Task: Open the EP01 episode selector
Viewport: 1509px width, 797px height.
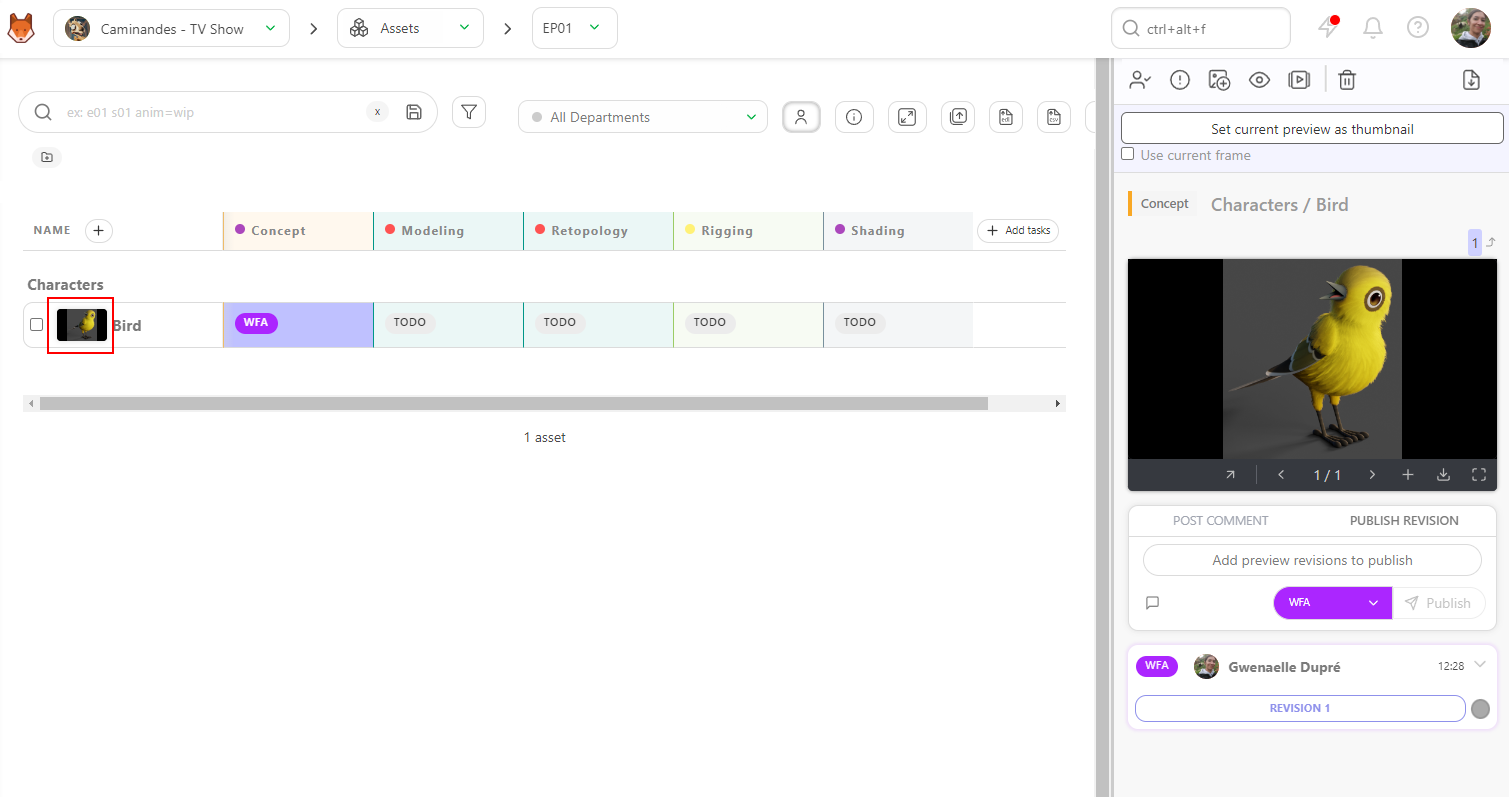Action: [574, 28]
